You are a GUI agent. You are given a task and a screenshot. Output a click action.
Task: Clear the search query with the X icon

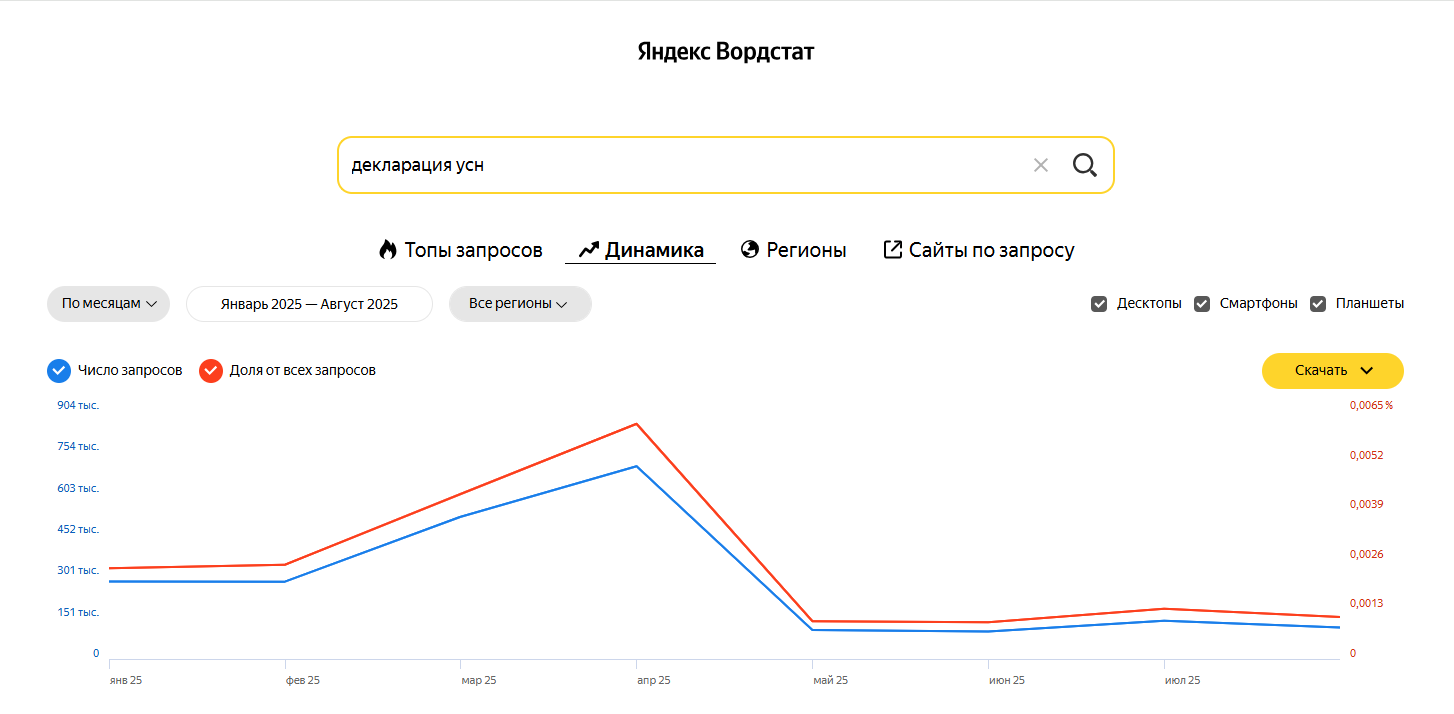1041,165
